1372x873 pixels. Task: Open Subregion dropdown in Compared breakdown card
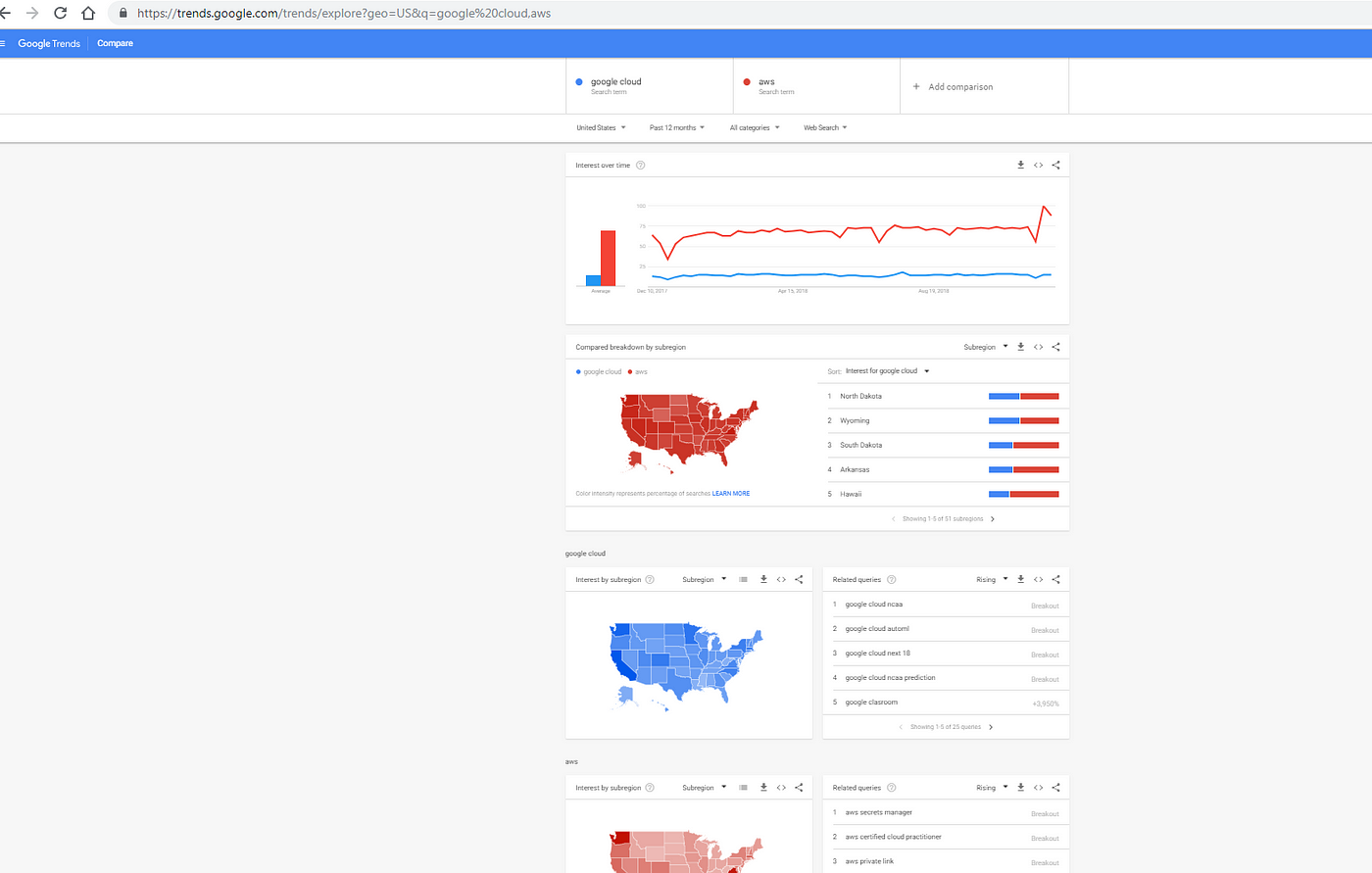click(986, 347)
